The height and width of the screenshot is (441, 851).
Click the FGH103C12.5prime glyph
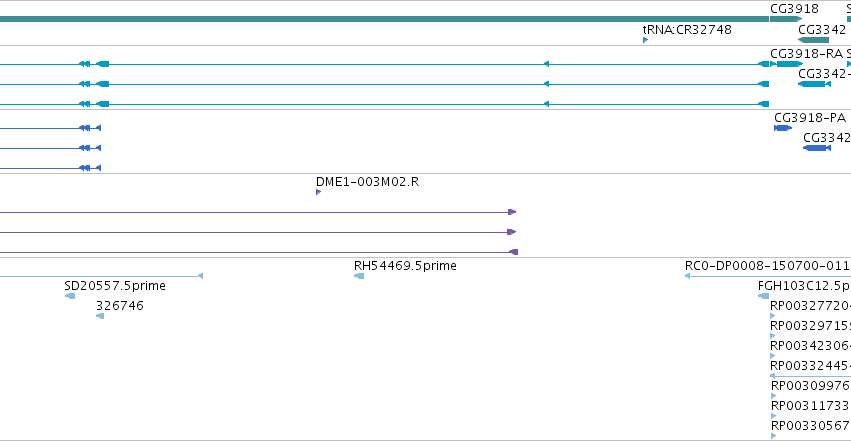coord(764,296)
